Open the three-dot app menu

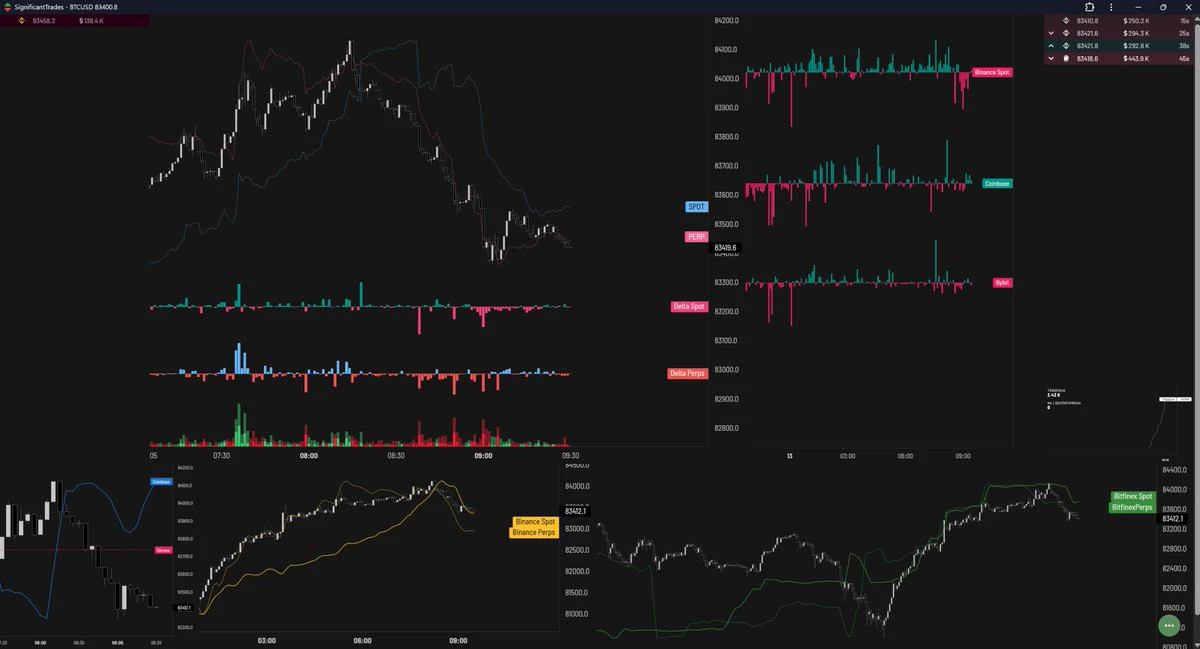point(1111,7)
